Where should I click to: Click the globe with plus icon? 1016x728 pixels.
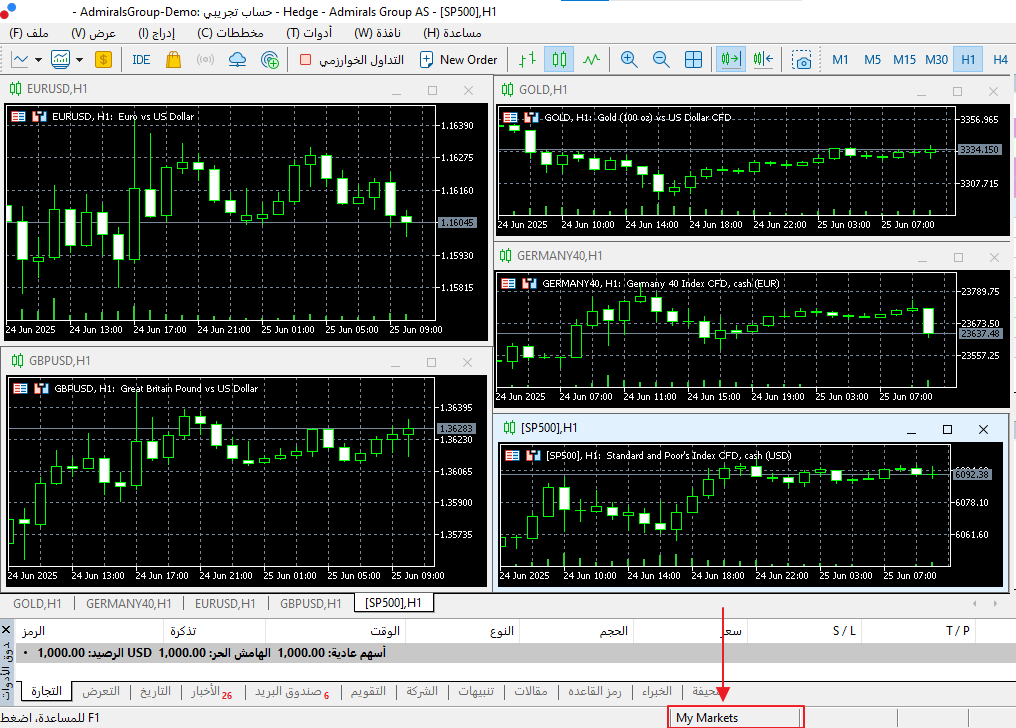(270, 60)
